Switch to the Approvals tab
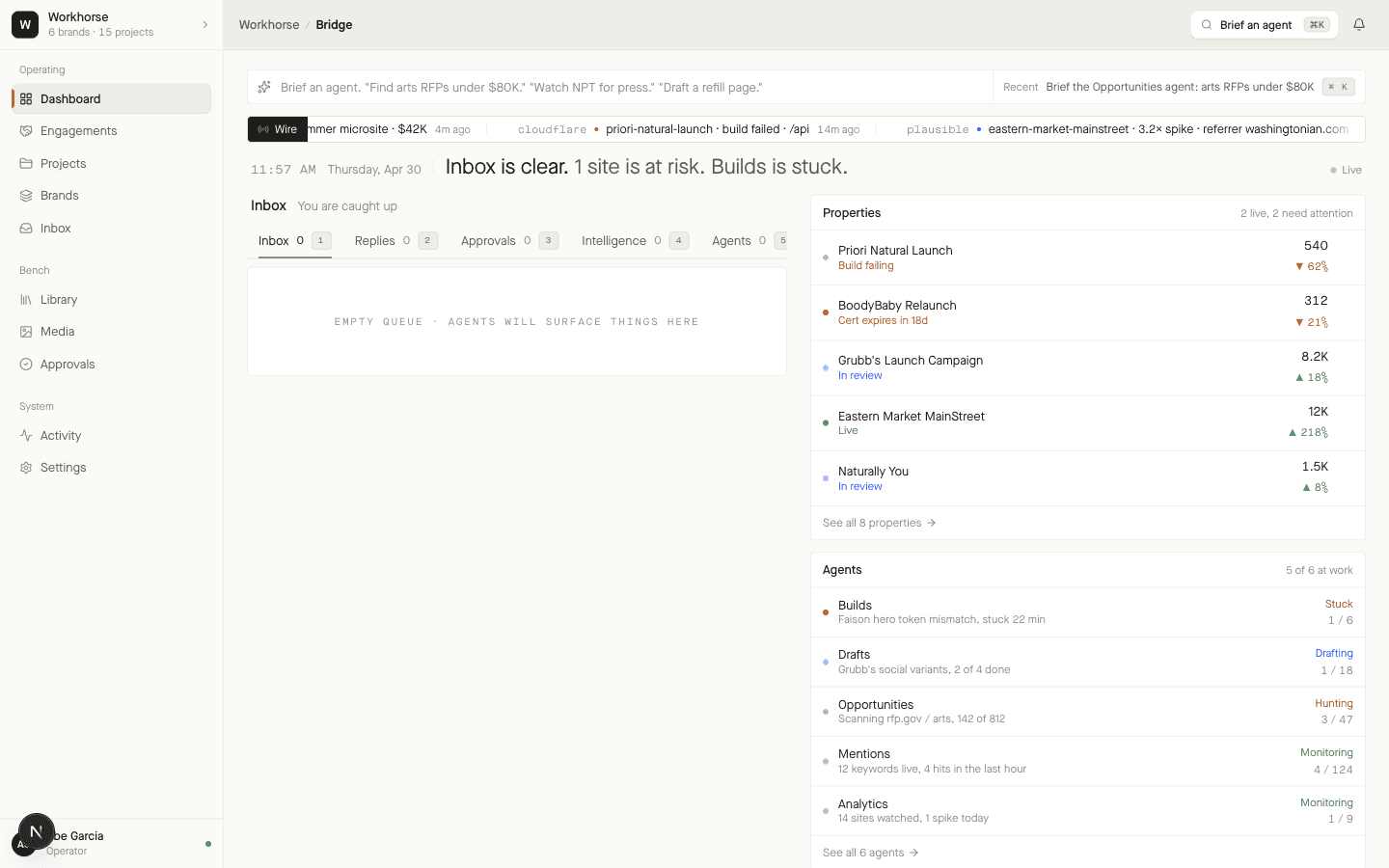1389x868 pixels. point(509,241)
